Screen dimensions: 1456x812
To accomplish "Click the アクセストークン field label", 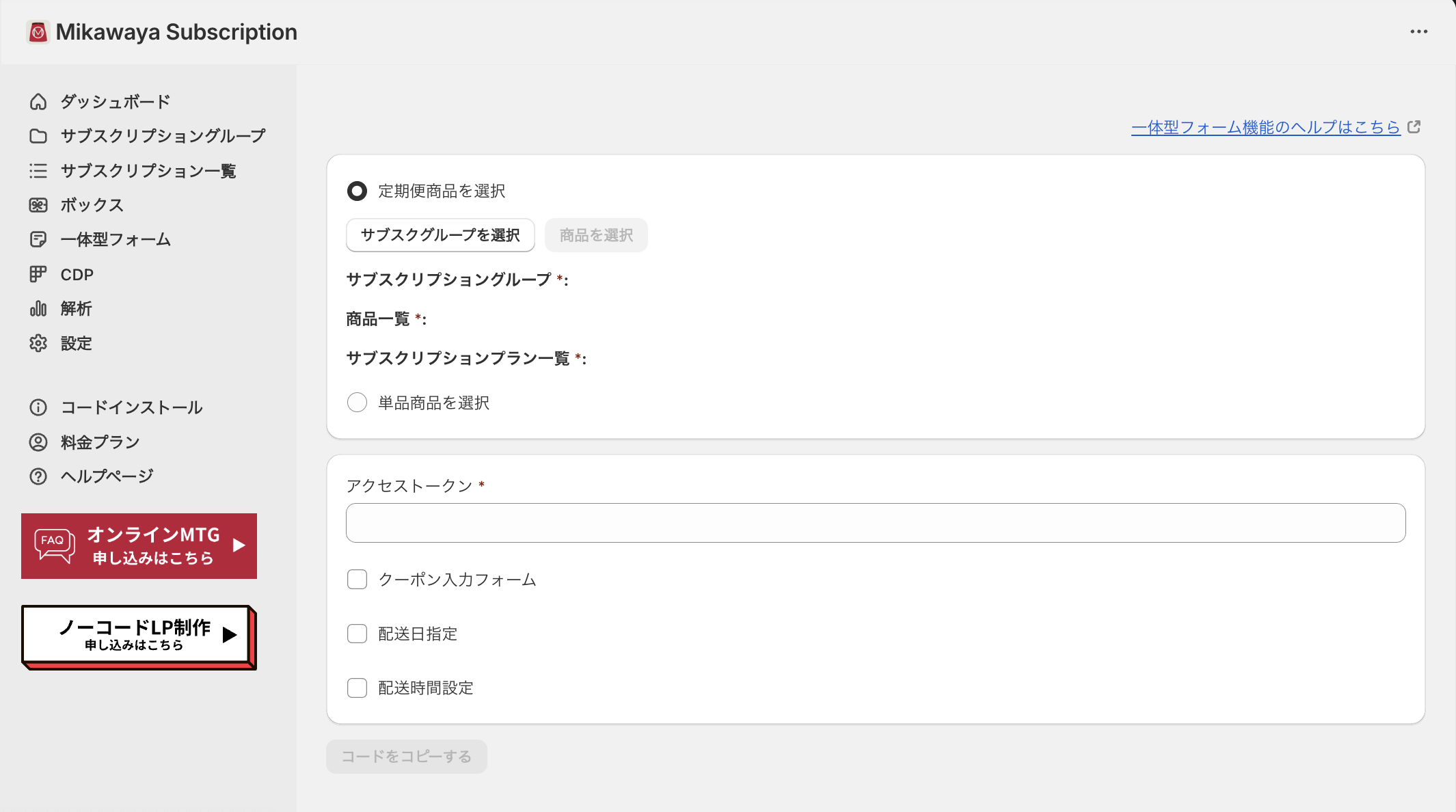I will pyautogui.click(x=409, y=486).
